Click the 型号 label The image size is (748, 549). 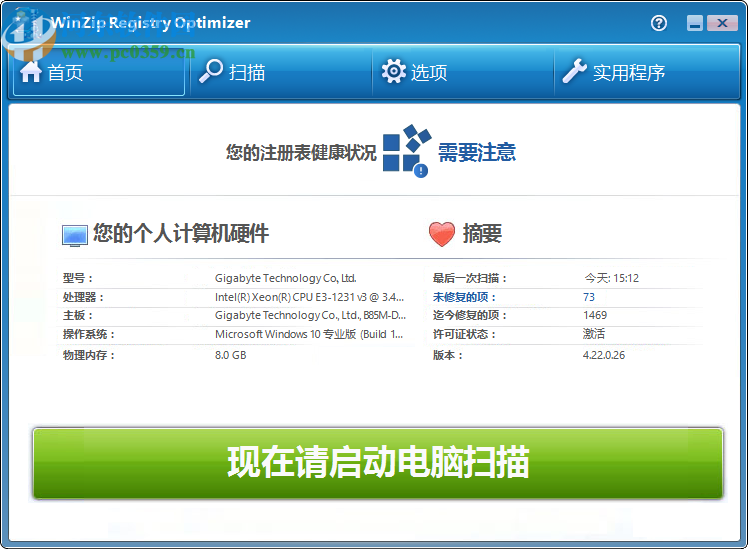coord(78,278)
